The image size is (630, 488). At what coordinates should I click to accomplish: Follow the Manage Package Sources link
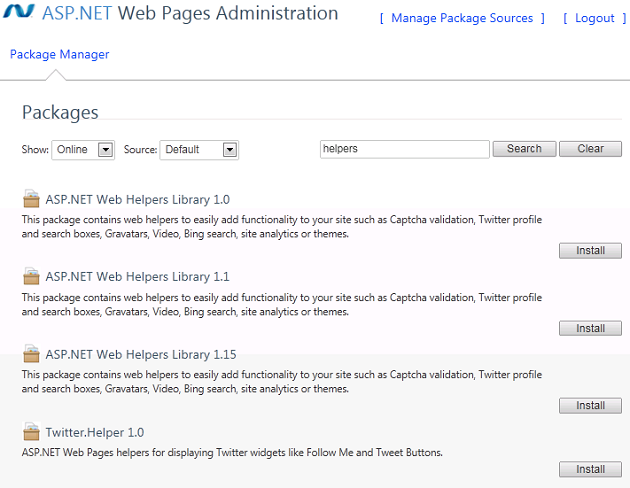click(x=462, y=18)
